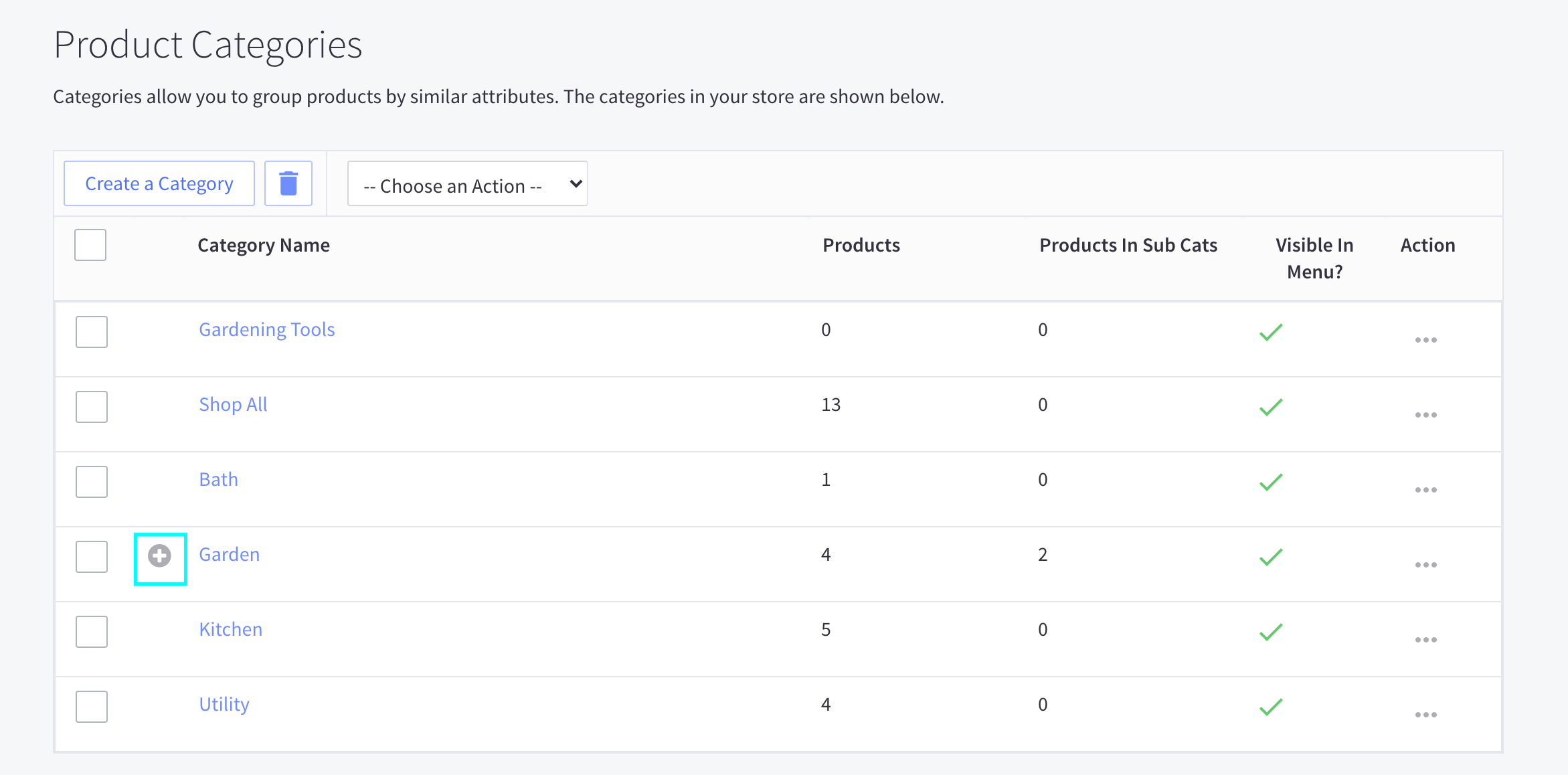This screenshot has width=1568, height=775.
Task: Check the select-all categories checkbox
Action: tap(90, 245)
